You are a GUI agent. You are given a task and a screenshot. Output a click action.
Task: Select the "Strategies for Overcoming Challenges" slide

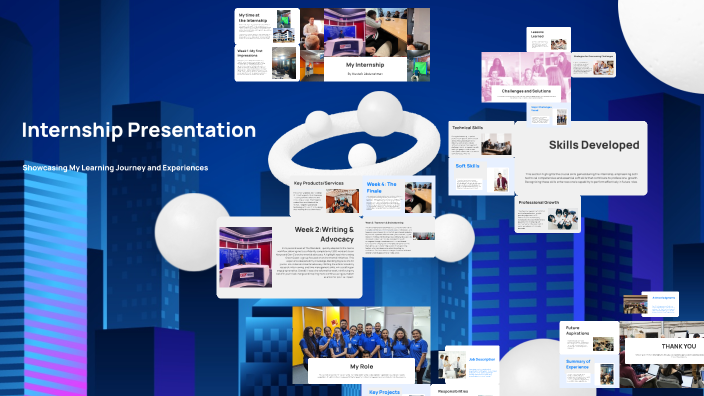pos(594,65)
